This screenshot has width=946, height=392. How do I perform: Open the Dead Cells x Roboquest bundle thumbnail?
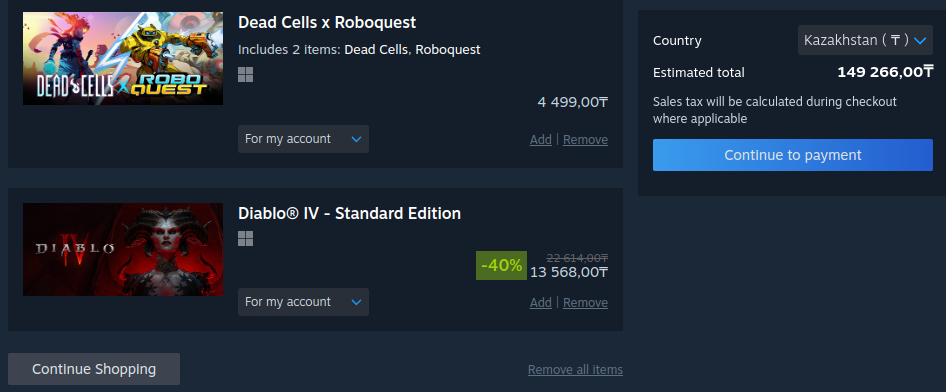(x=123, y=58)
